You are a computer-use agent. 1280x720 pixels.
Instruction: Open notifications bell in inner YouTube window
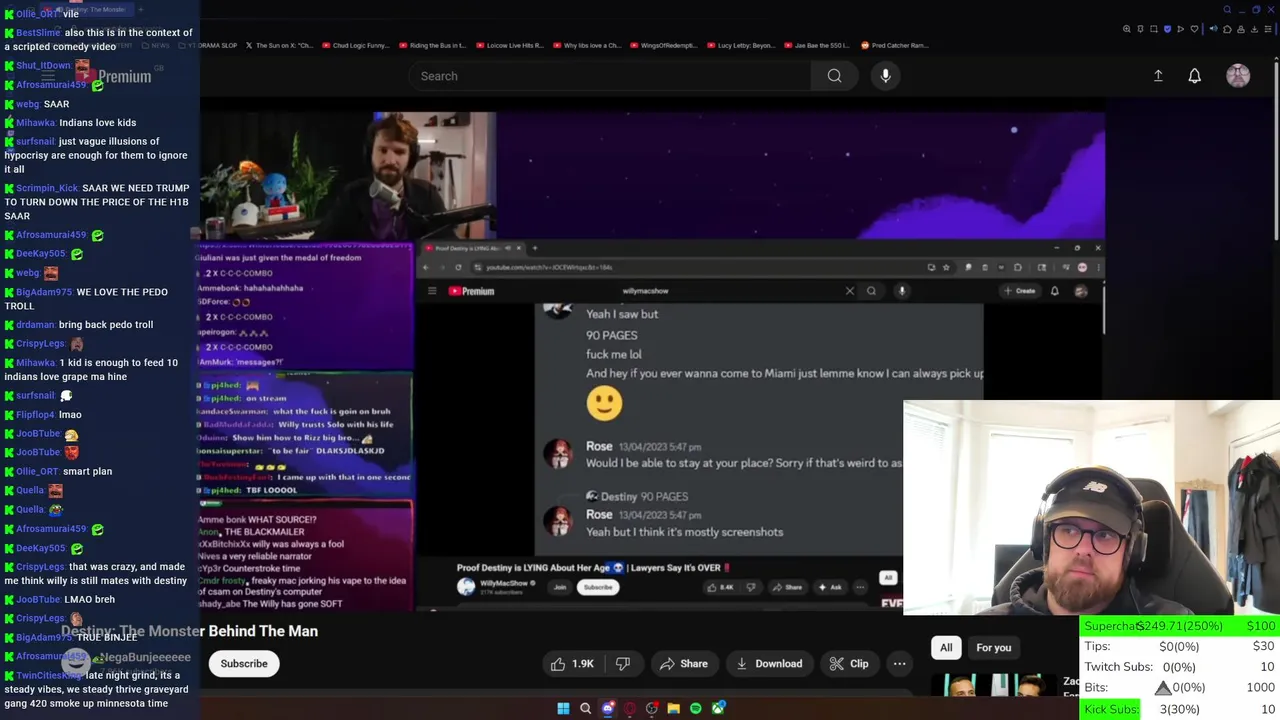[x=1054, y=291]
